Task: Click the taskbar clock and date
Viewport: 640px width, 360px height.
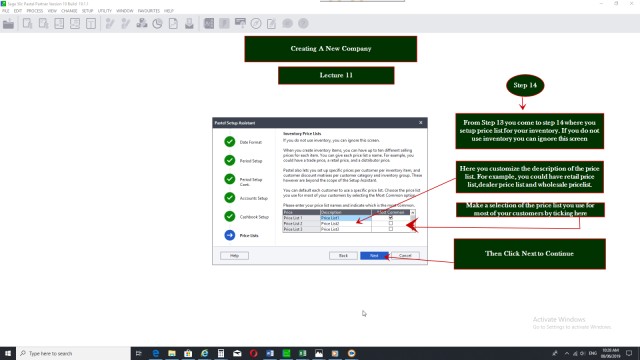Action: [611, 353]
